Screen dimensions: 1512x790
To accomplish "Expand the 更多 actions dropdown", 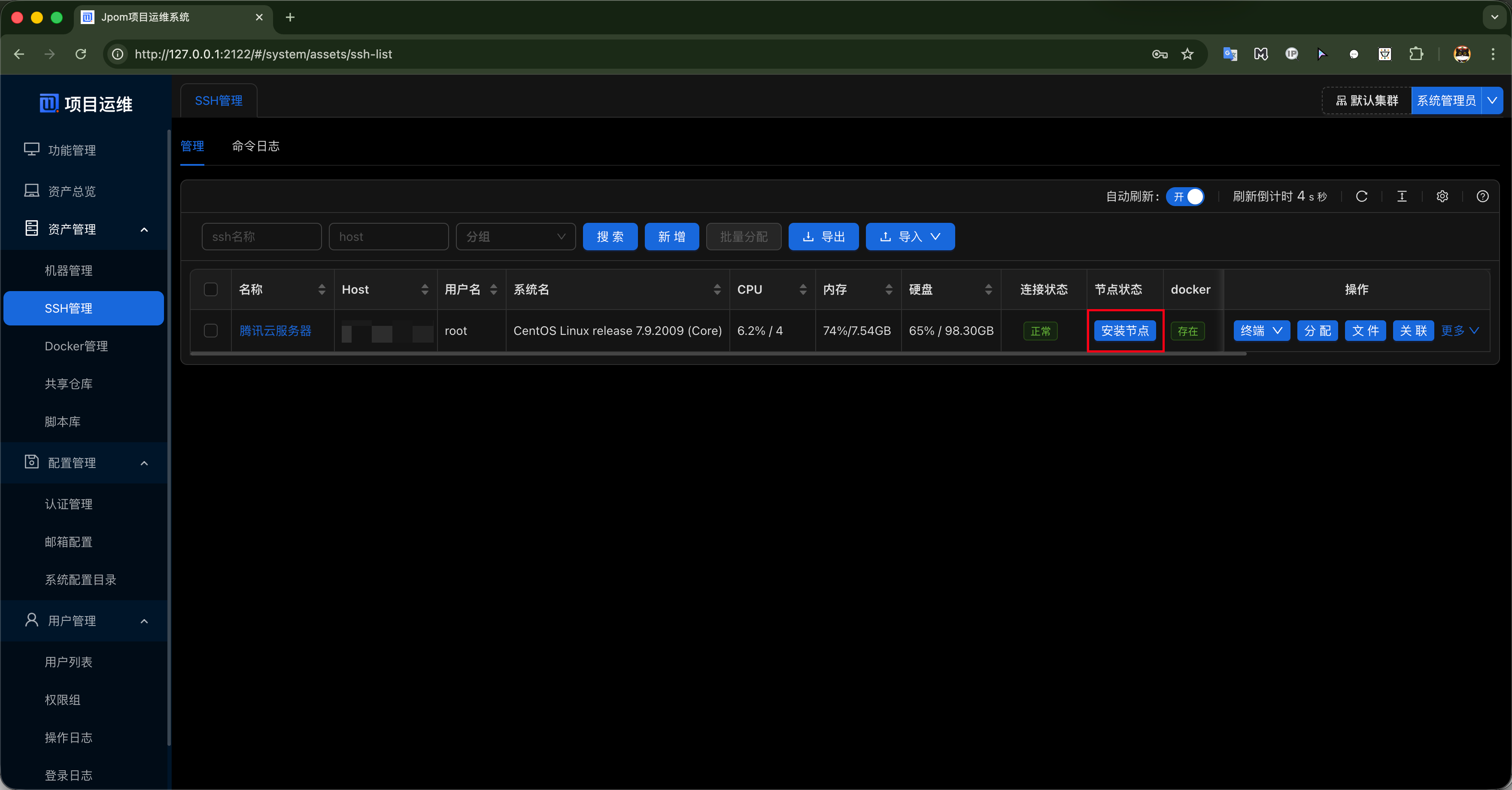I will 1459,331.
